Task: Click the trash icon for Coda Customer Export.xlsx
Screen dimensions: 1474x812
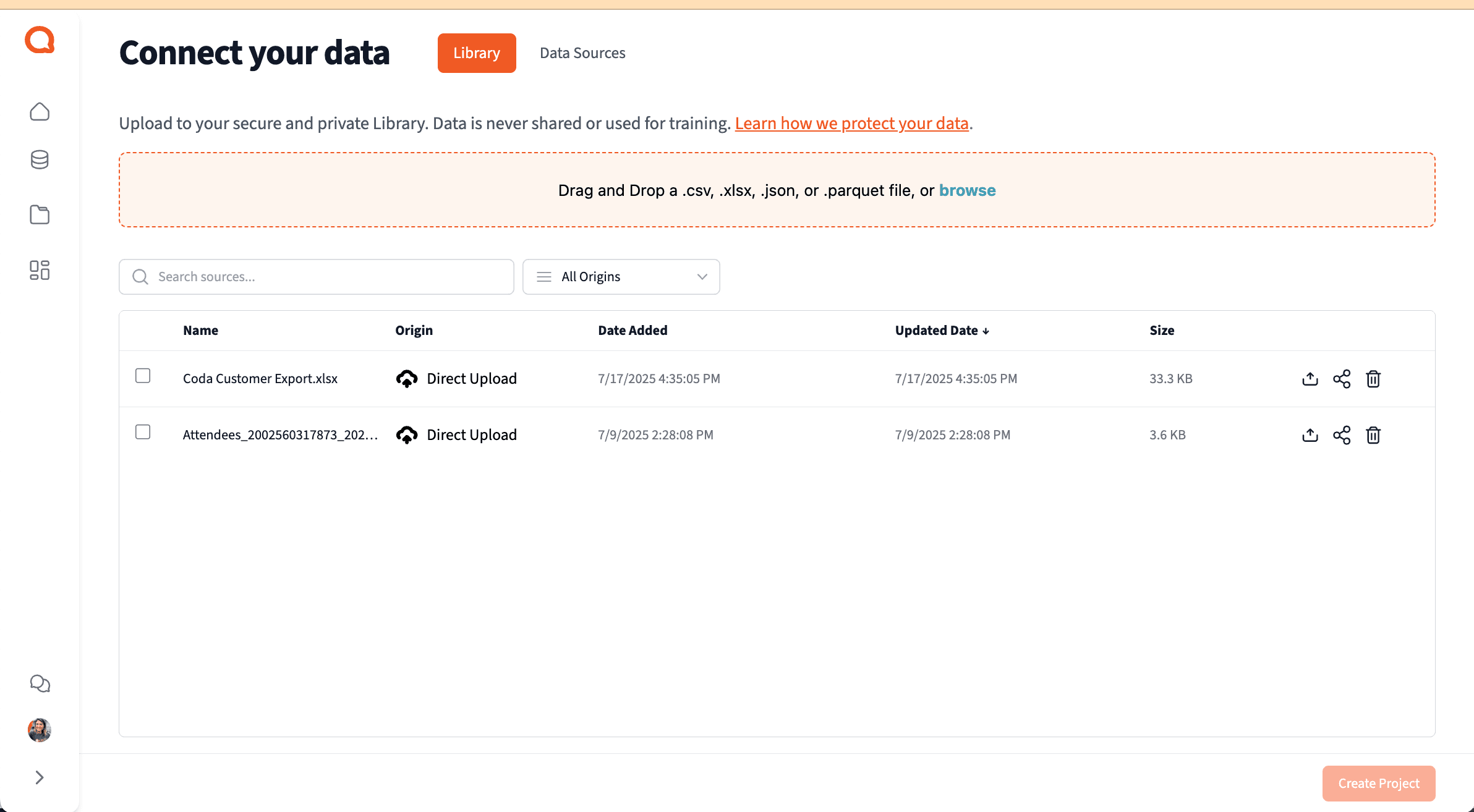Action: (1373, 379)
